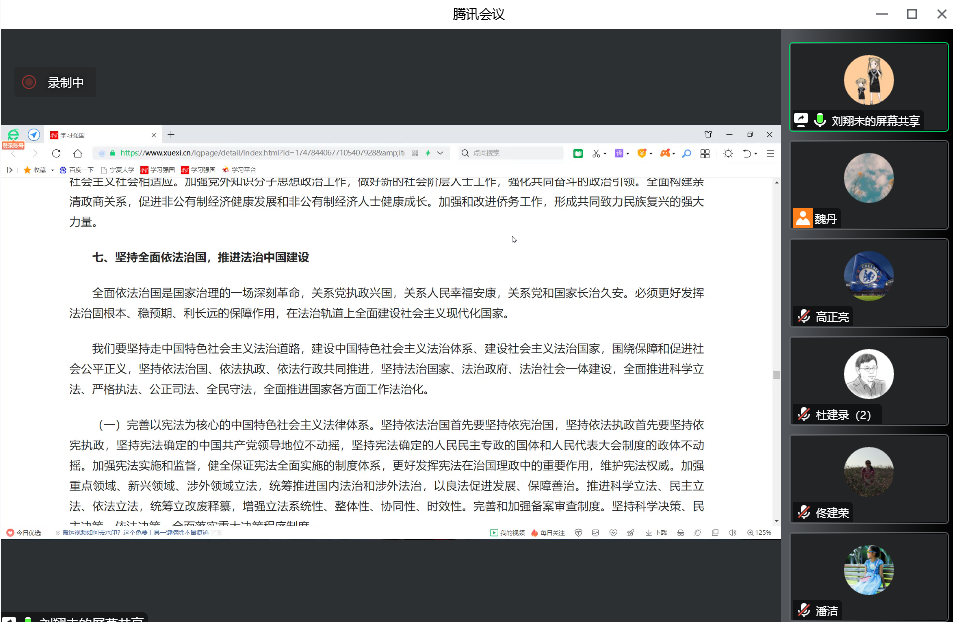This screenshot has height=622, width=953.
Task: Select 佟建荣 participant avatar
Action: pyautogui.click(x=869, y=472)
